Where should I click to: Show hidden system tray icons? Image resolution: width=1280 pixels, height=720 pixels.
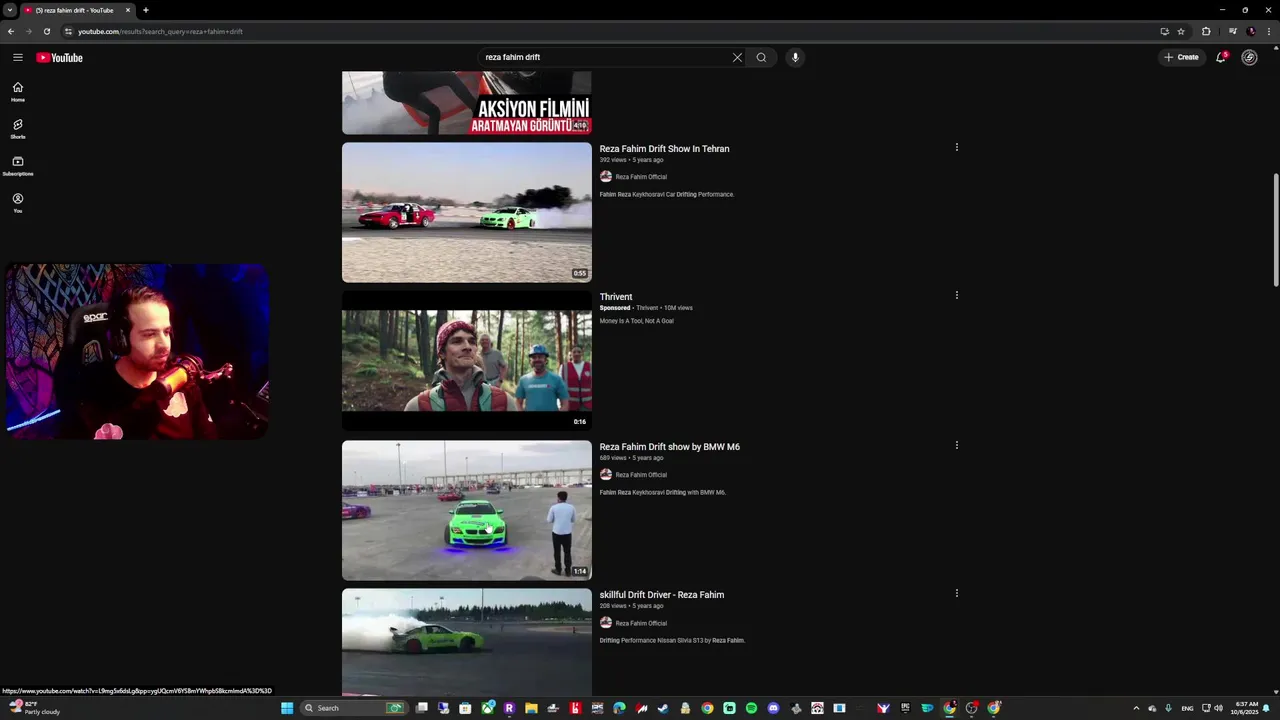tap(1136, 708)
